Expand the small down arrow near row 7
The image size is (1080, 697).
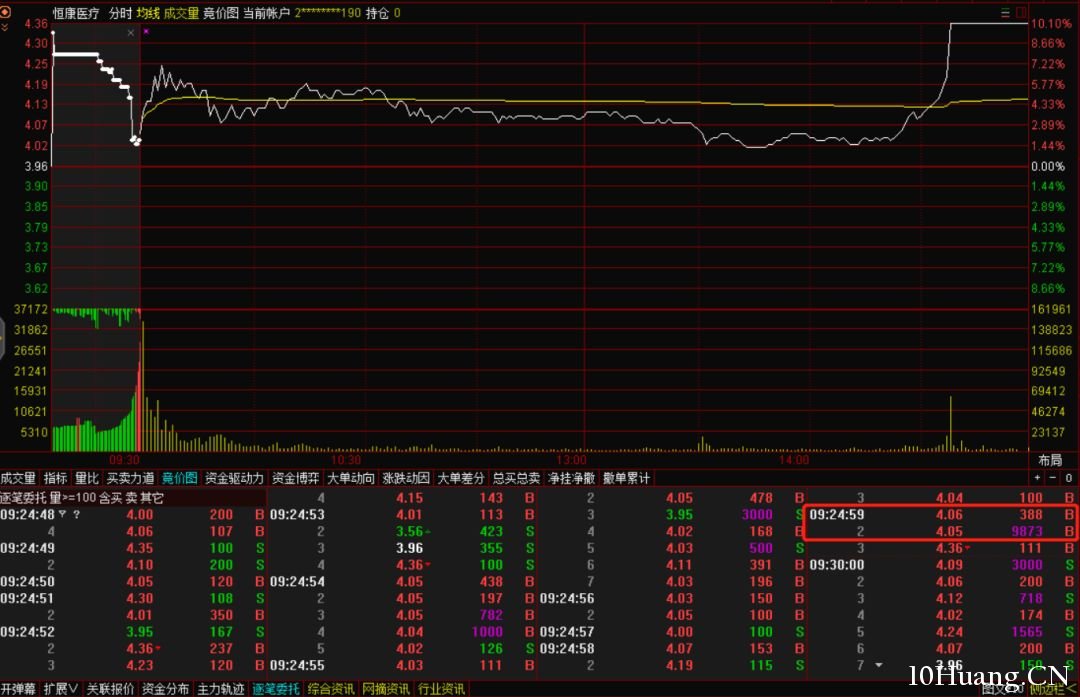click(x=878, y=665)
